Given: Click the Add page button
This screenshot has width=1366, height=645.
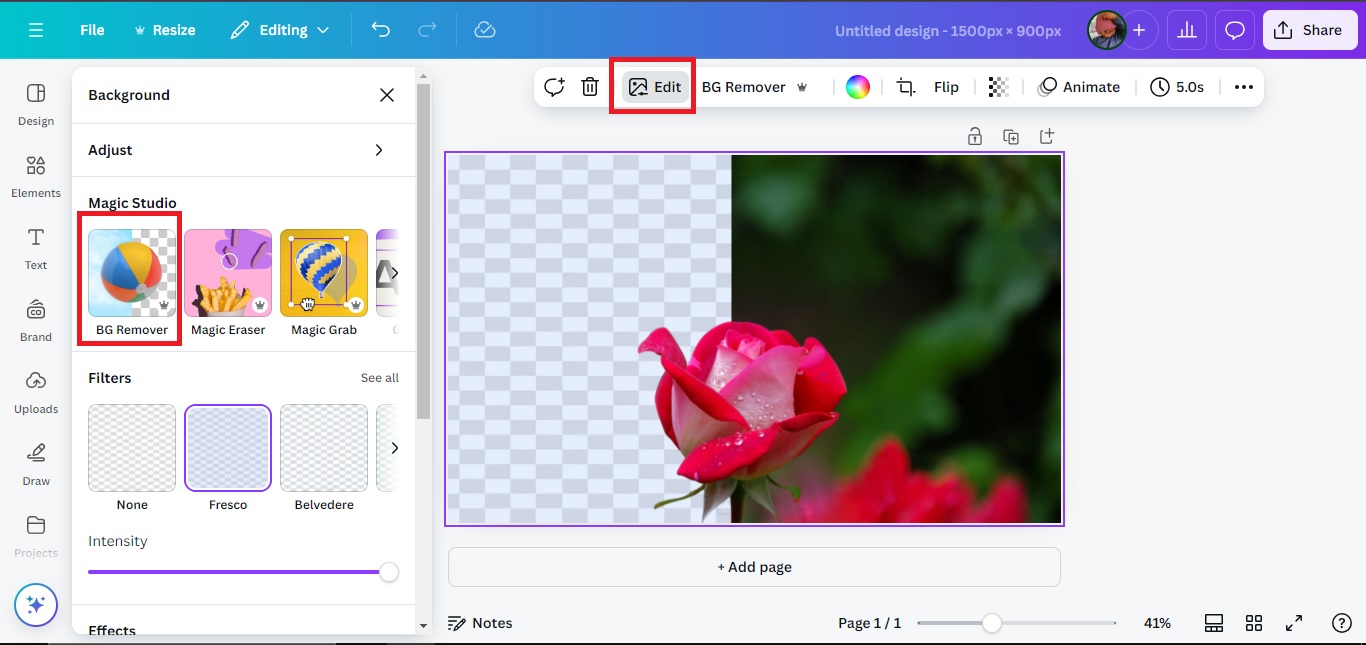Looking at the screenshot, I should click(754, 567).
